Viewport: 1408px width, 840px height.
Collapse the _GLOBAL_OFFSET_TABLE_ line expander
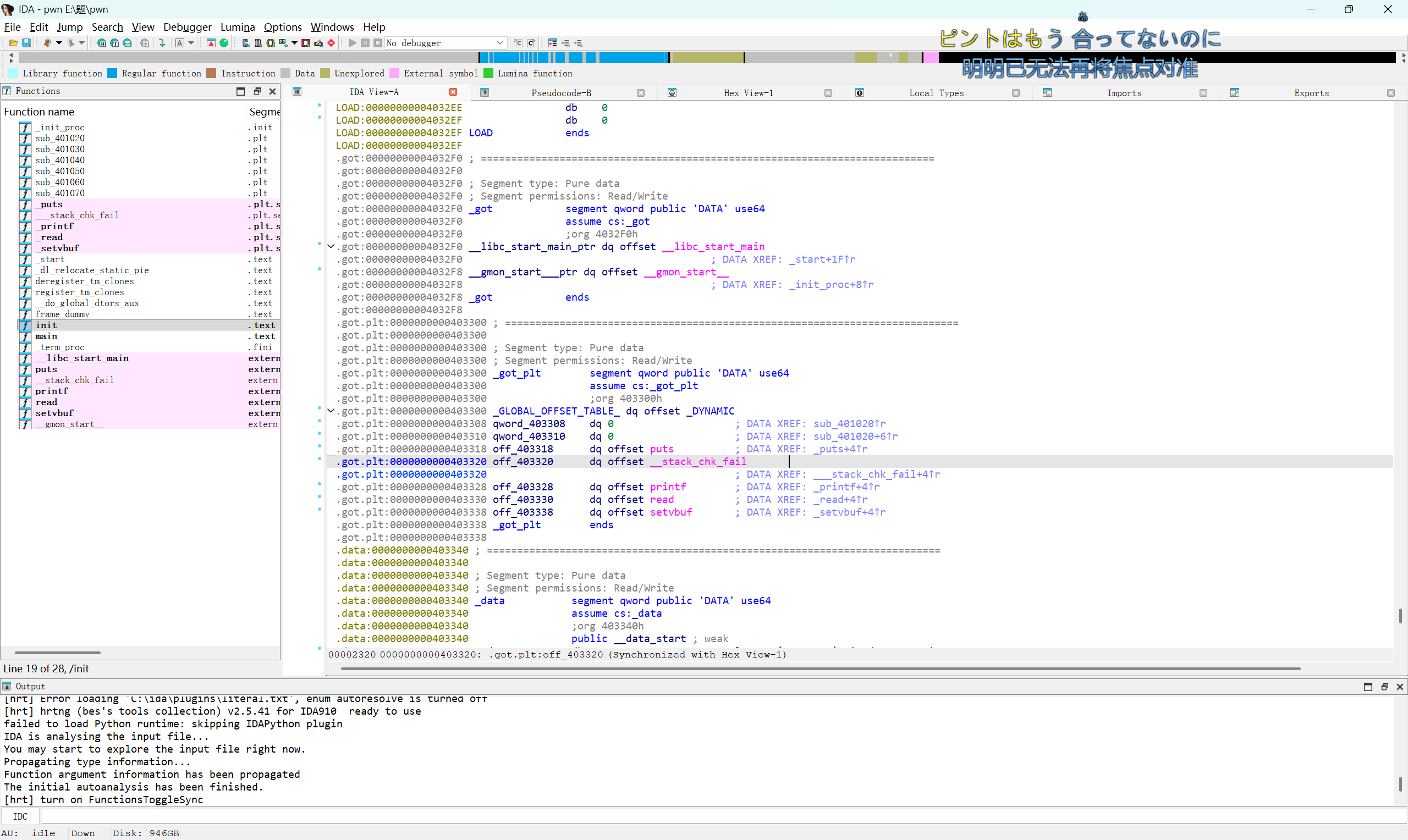331,411
